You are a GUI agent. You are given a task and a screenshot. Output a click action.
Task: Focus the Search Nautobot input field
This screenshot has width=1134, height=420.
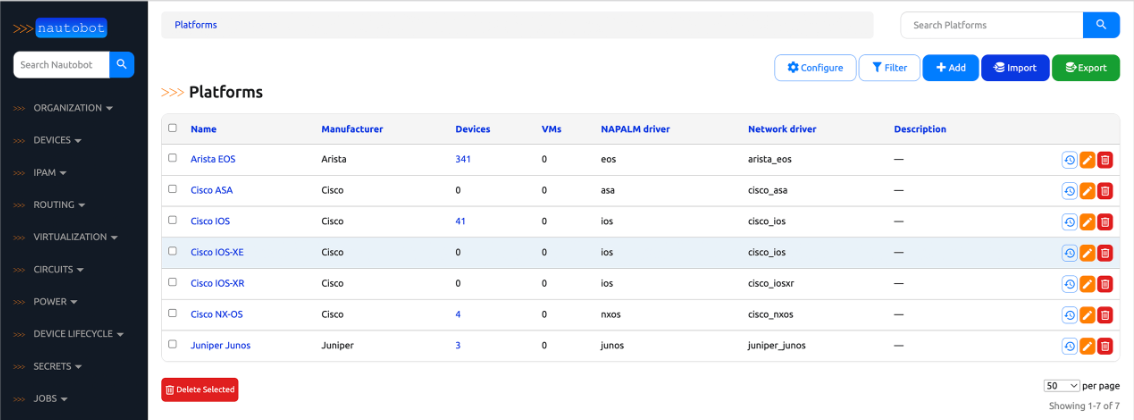61,64
